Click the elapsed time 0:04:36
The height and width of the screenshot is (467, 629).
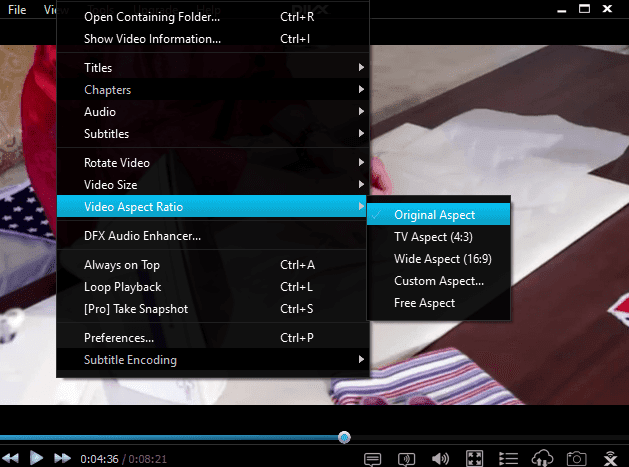(99, 459)
